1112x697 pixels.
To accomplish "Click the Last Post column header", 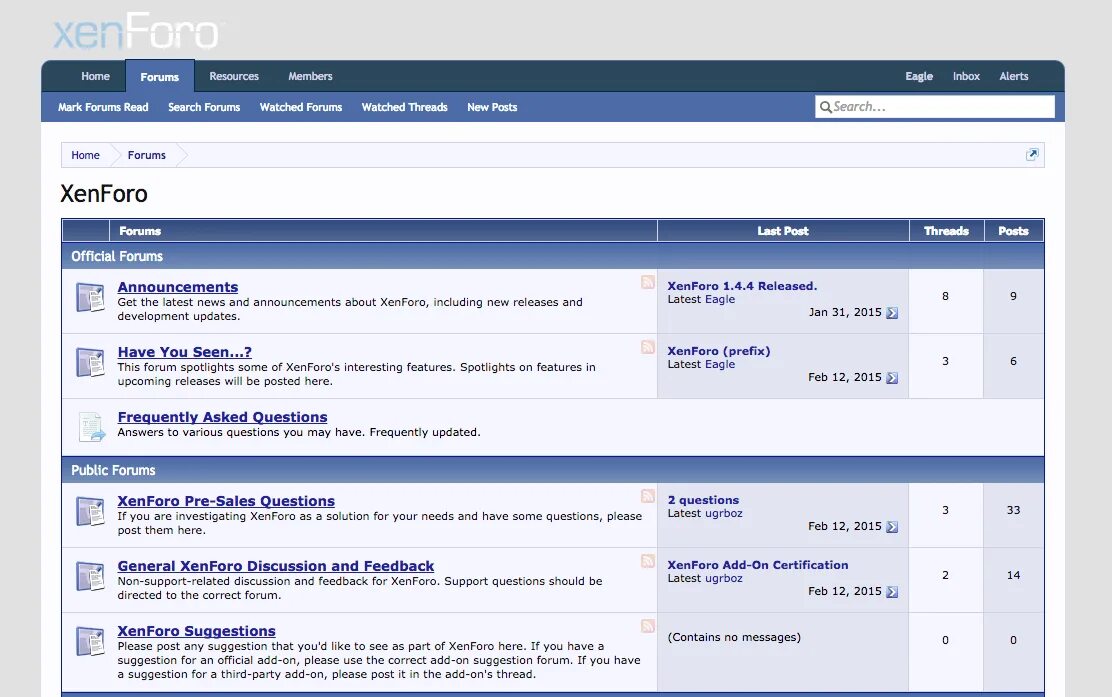I will pos(783,230).
